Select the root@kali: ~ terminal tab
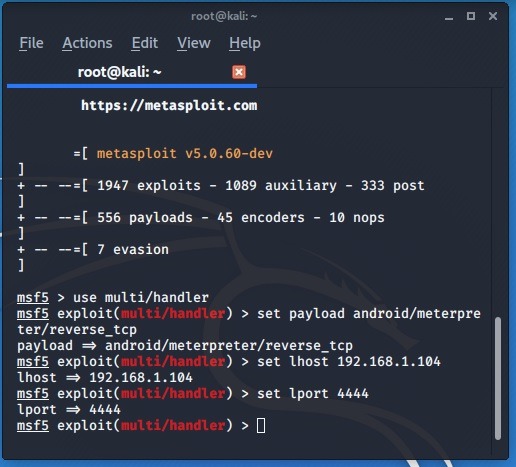 pos(132,72)
